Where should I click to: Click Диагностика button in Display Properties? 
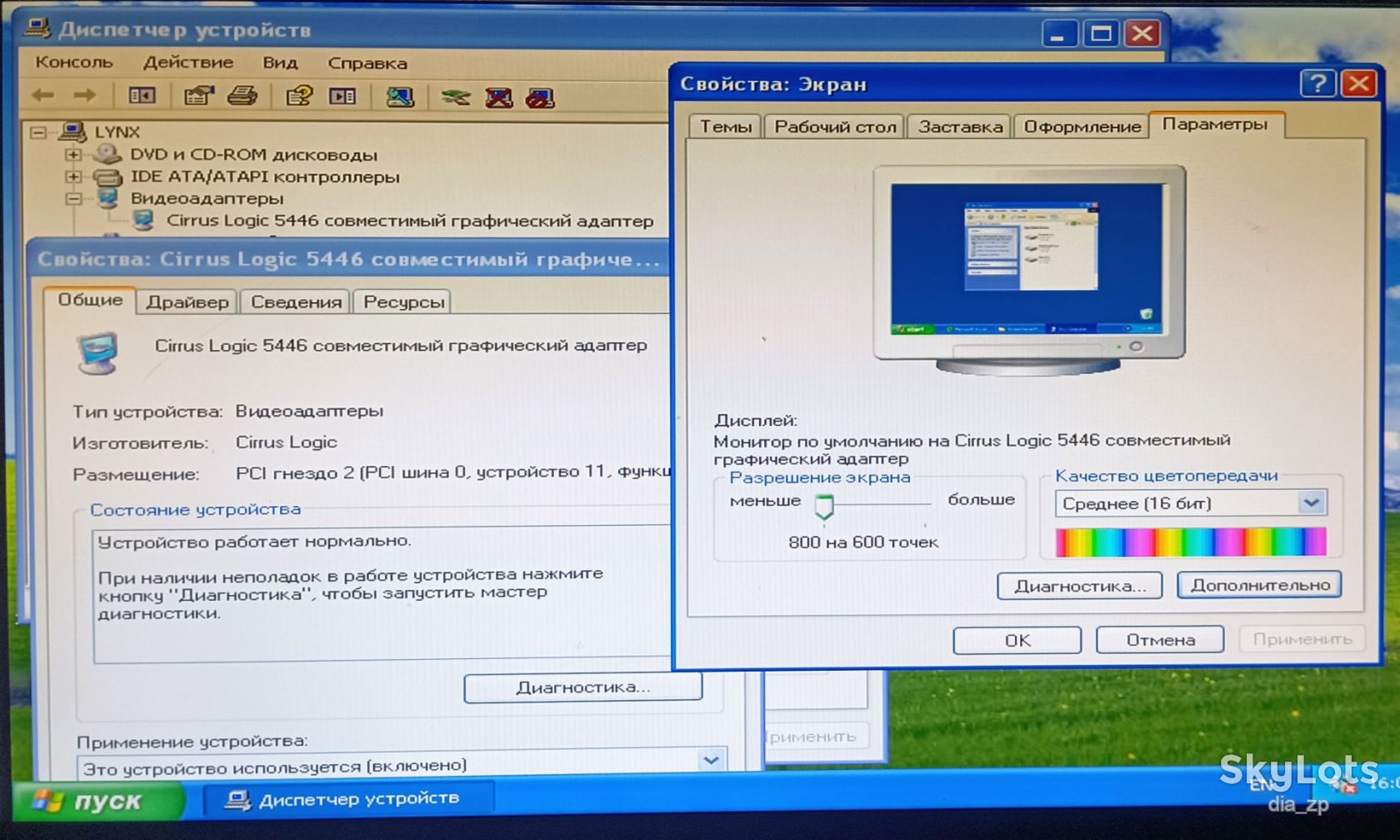1079,586
